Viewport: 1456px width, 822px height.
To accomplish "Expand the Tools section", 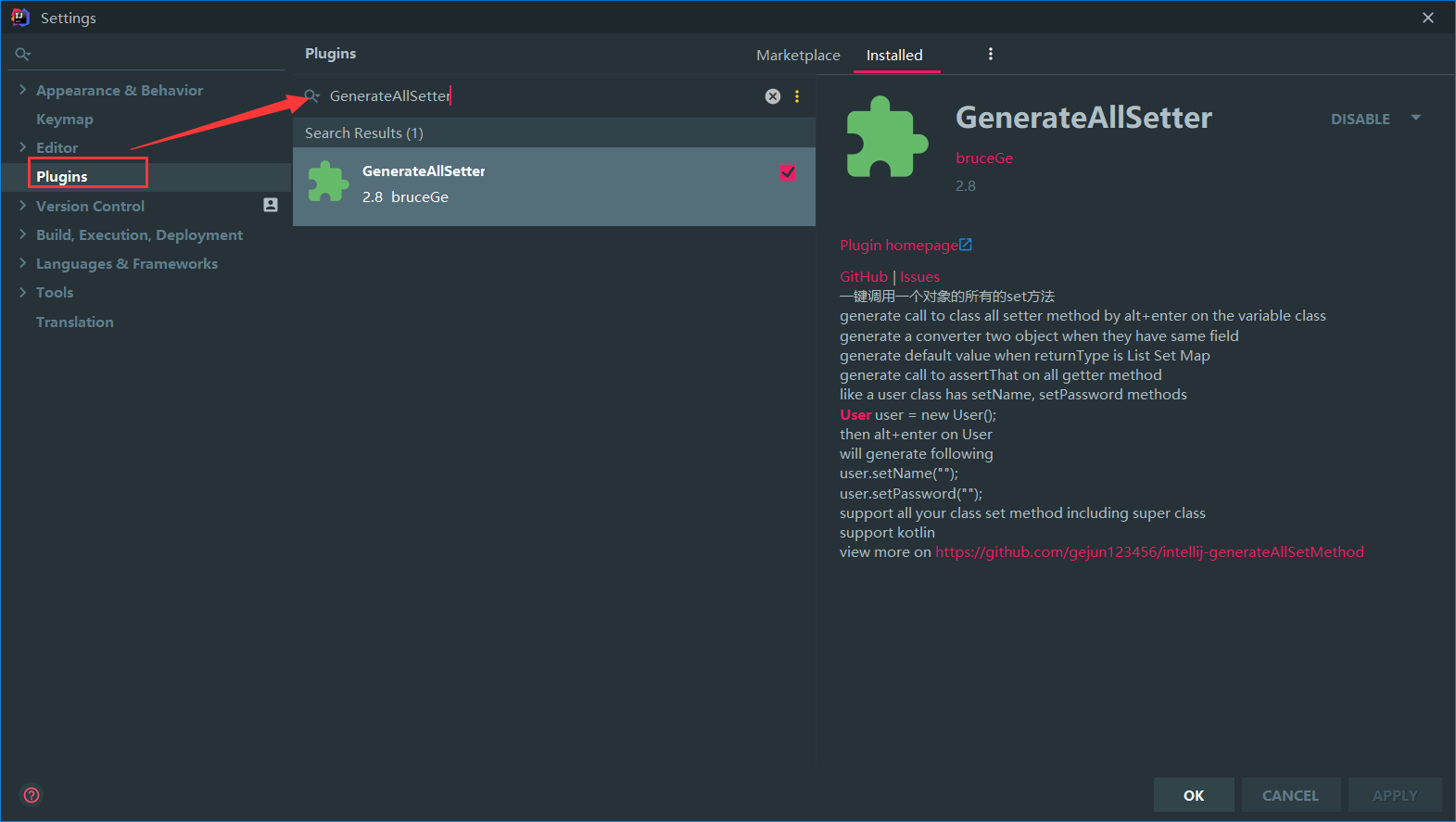I will coord(22,292).
